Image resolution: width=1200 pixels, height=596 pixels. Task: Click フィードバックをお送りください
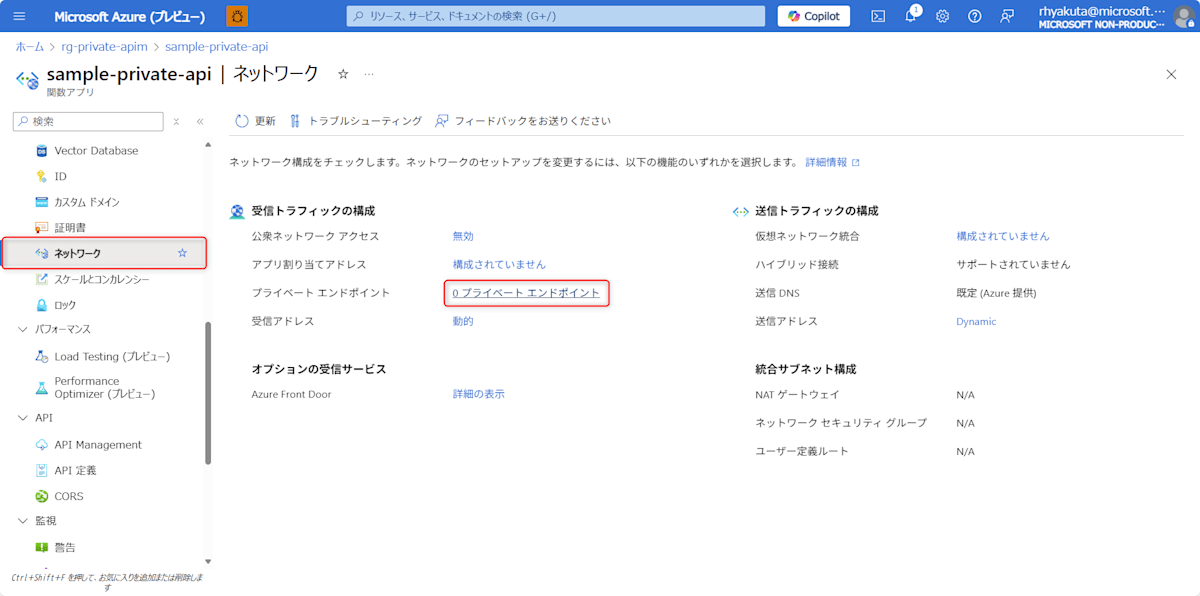pyautogui.click(x=523, y=121)
